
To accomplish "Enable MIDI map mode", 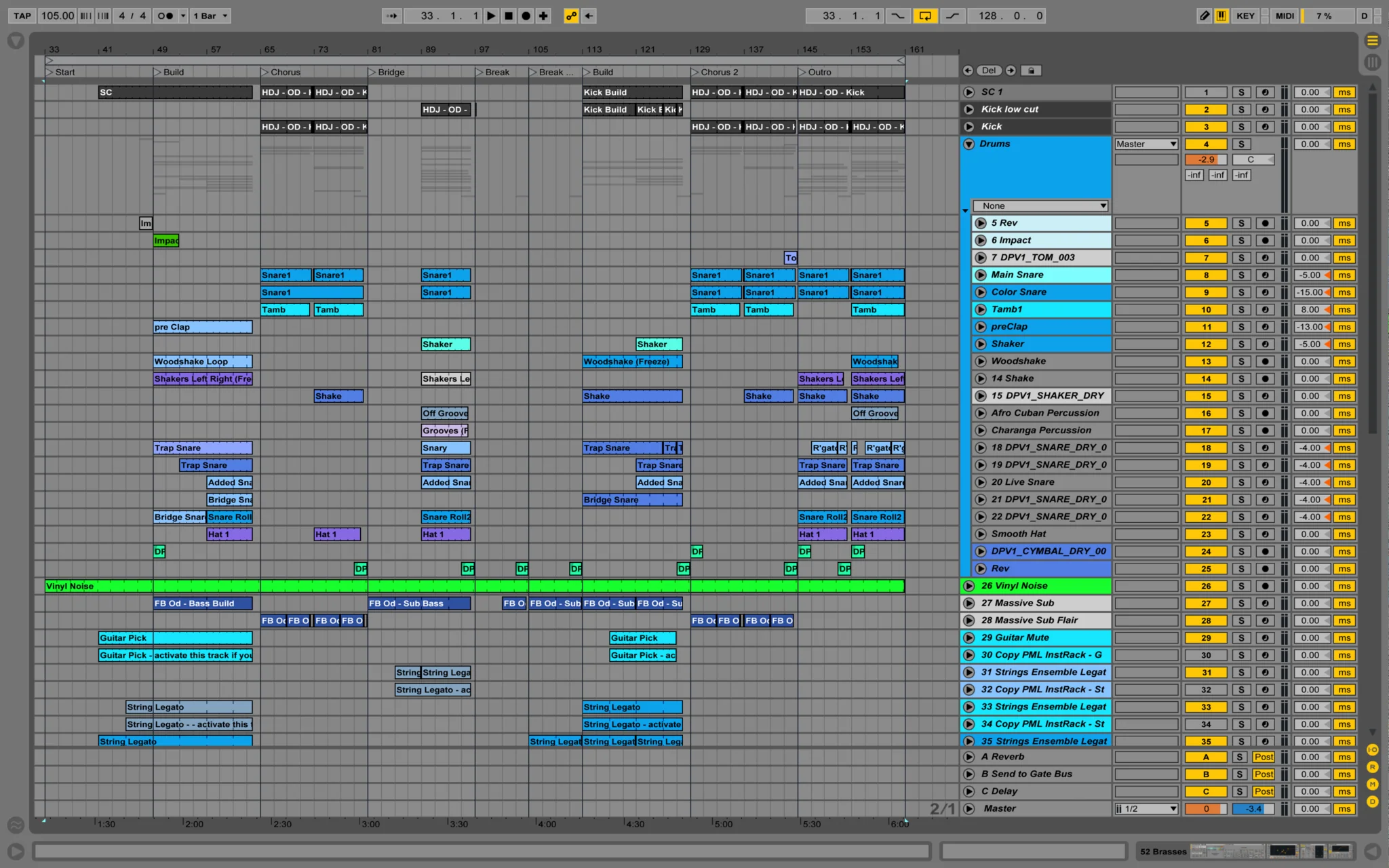I will point(1285,16).
